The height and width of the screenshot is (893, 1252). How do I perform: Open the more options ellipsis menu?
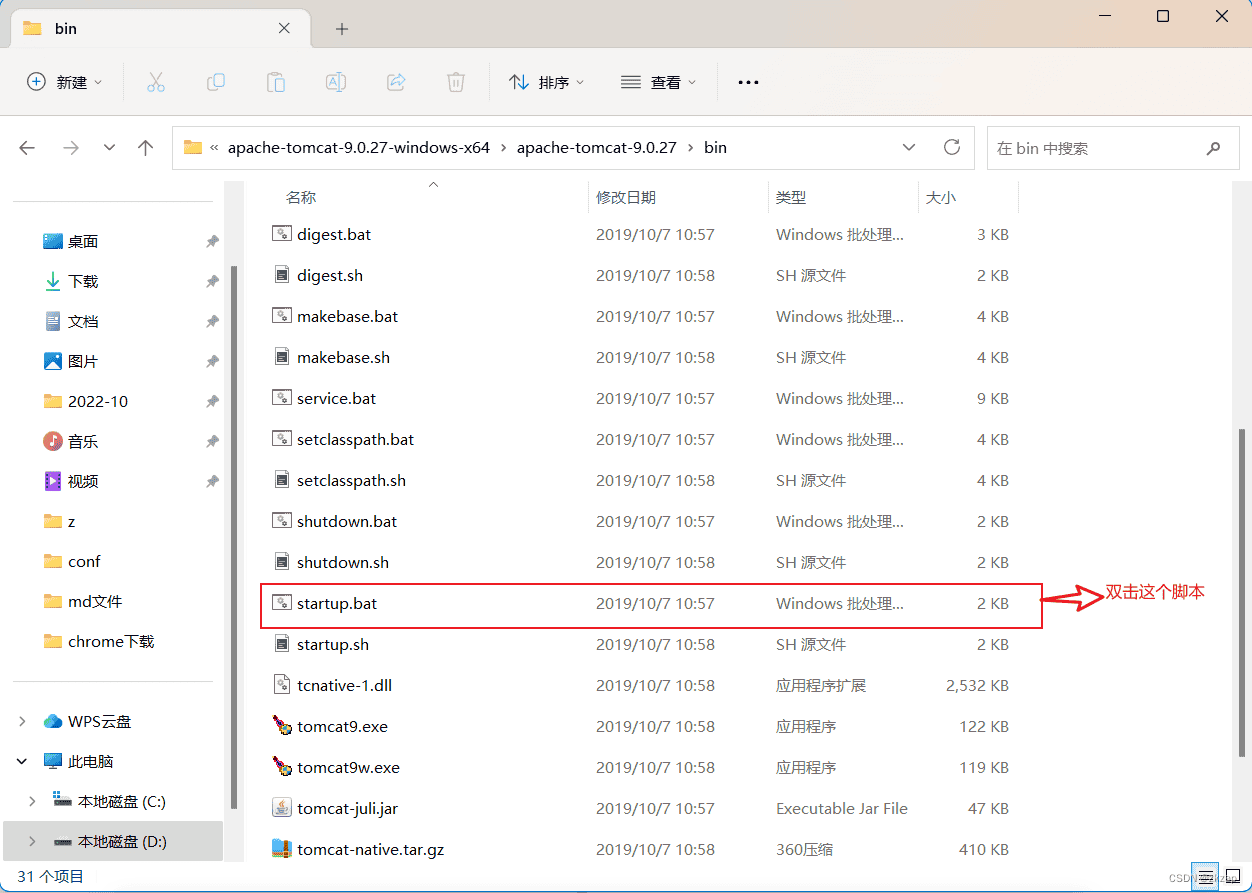click(x=748, y=83)
